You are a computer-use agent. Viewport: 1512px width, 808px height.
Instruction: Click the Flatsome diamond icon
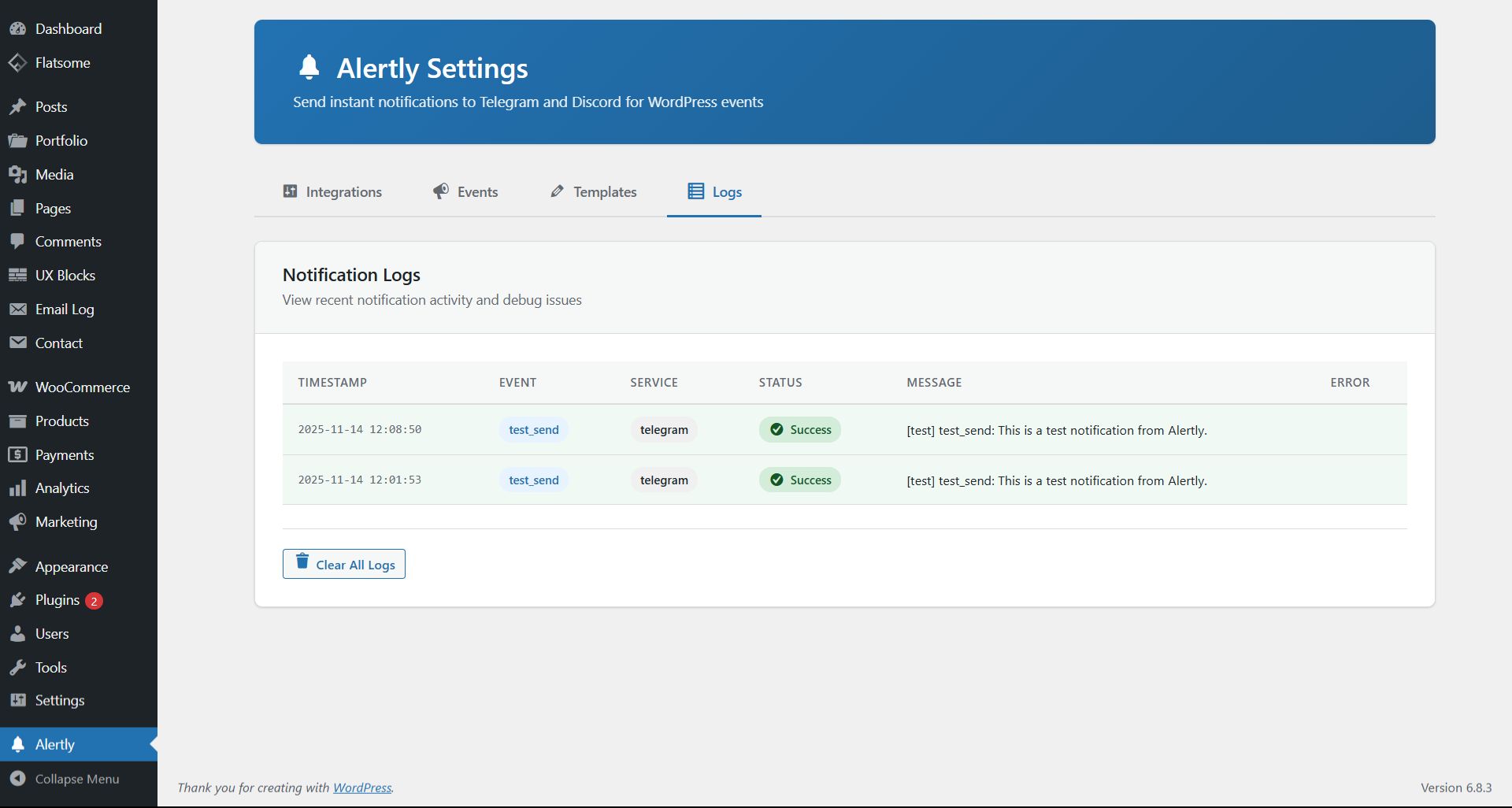(17, 63)
